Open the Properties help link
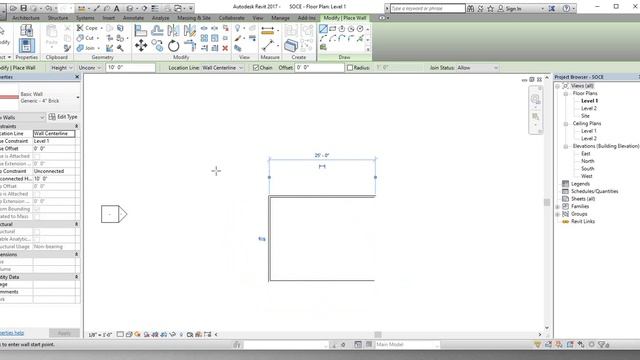The image size is (640, 360). coord(11,333)
